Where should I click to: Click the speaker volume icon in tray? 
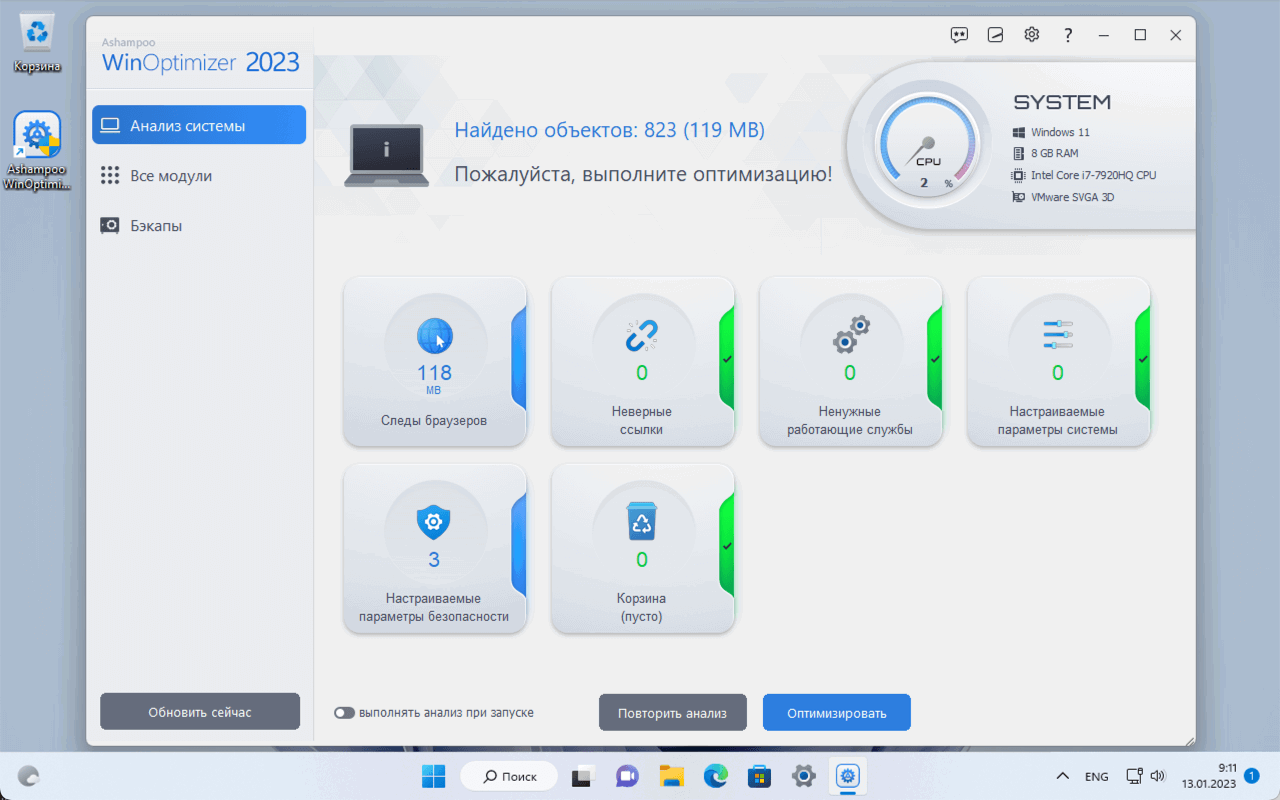1158,776
